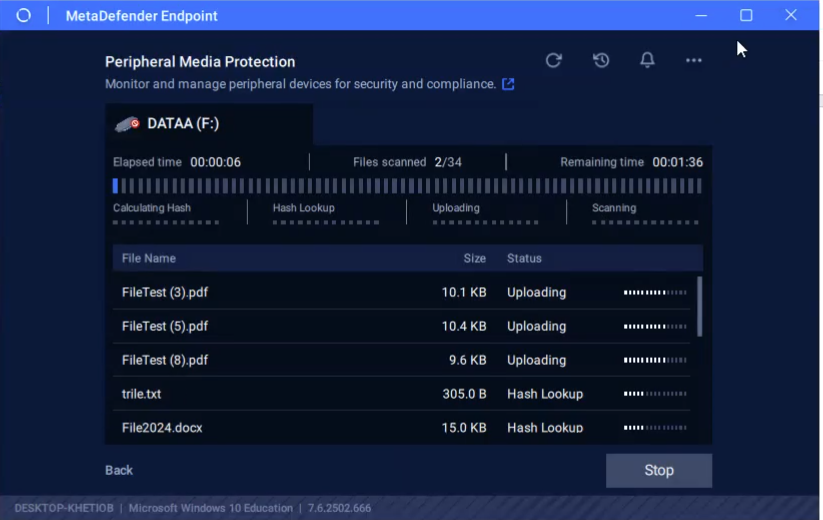Click version 7.6.2502.666 in status bar

click(339, 508)
